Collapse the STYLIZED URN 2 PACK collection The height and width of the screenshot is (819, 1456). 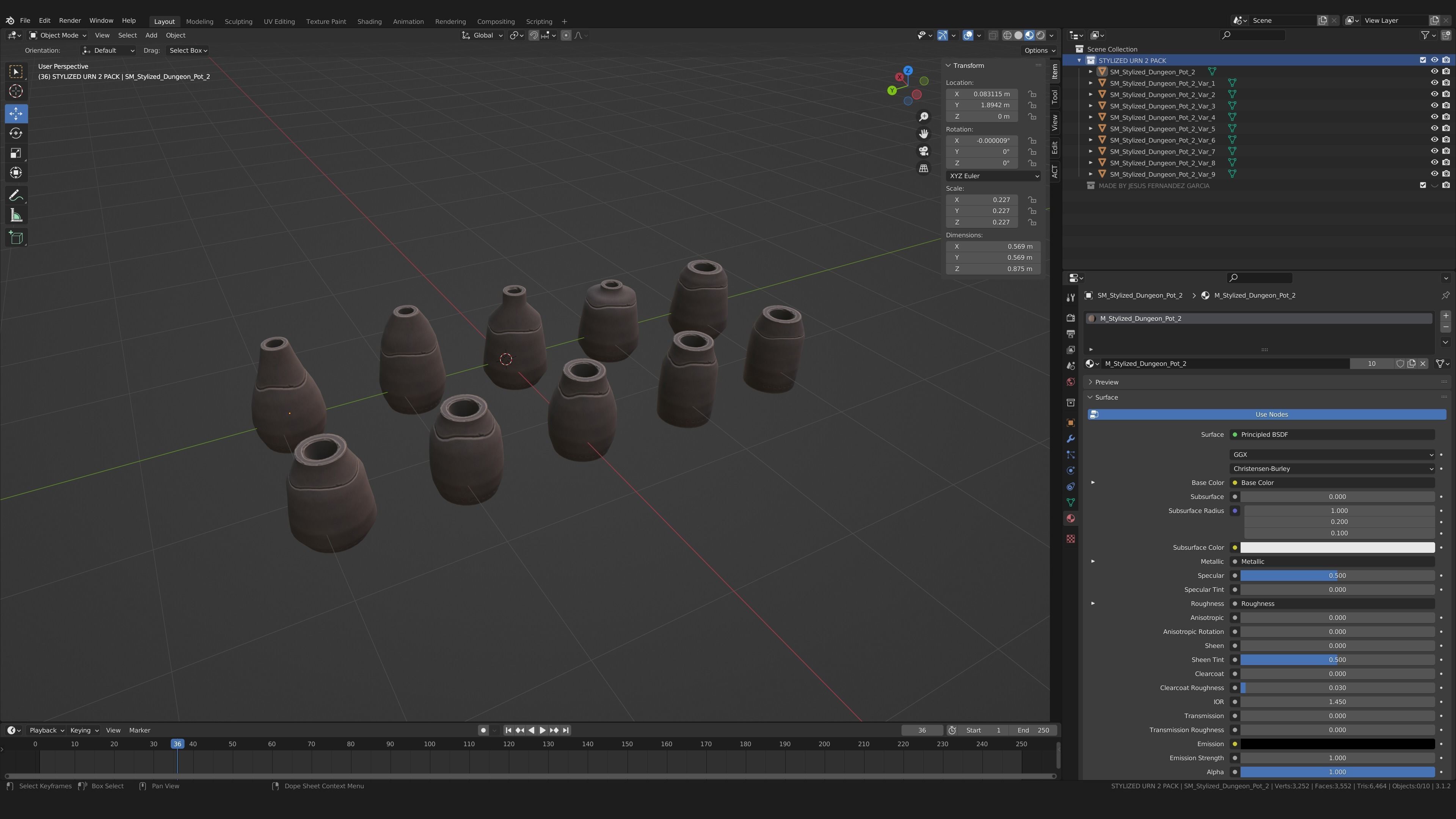point(1079,60)
